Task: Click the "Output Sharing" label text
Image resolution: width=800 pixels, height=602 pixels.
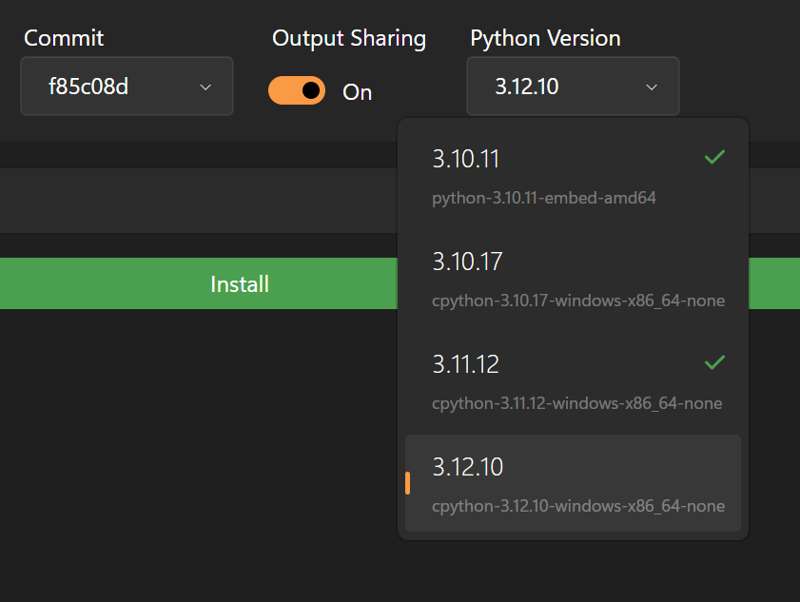Action: (x=349, y=38)
